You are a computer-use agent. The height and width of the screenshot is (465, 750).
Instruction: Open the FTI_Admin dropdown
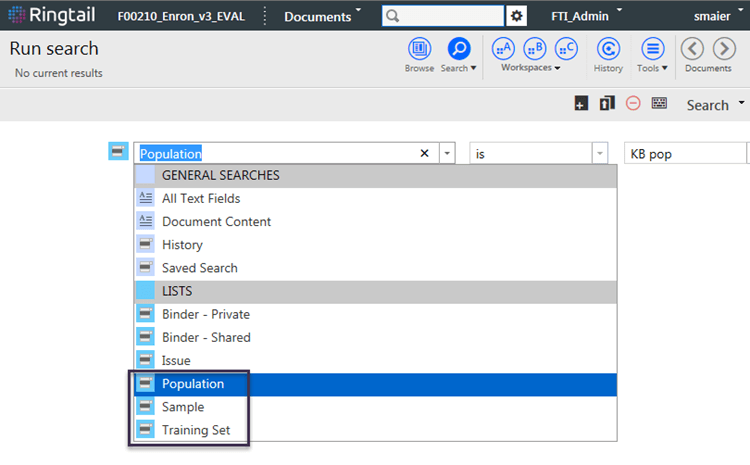click(x=586, y=16)
